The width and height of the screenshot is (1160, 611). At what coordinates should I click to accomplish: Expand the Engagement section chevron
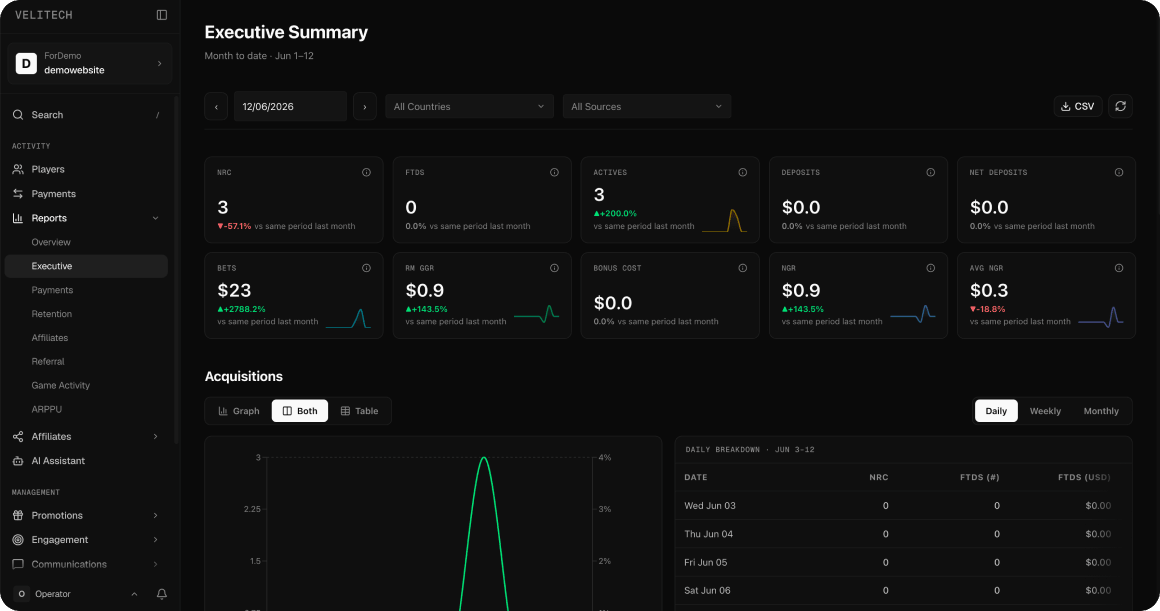[155, 540]
